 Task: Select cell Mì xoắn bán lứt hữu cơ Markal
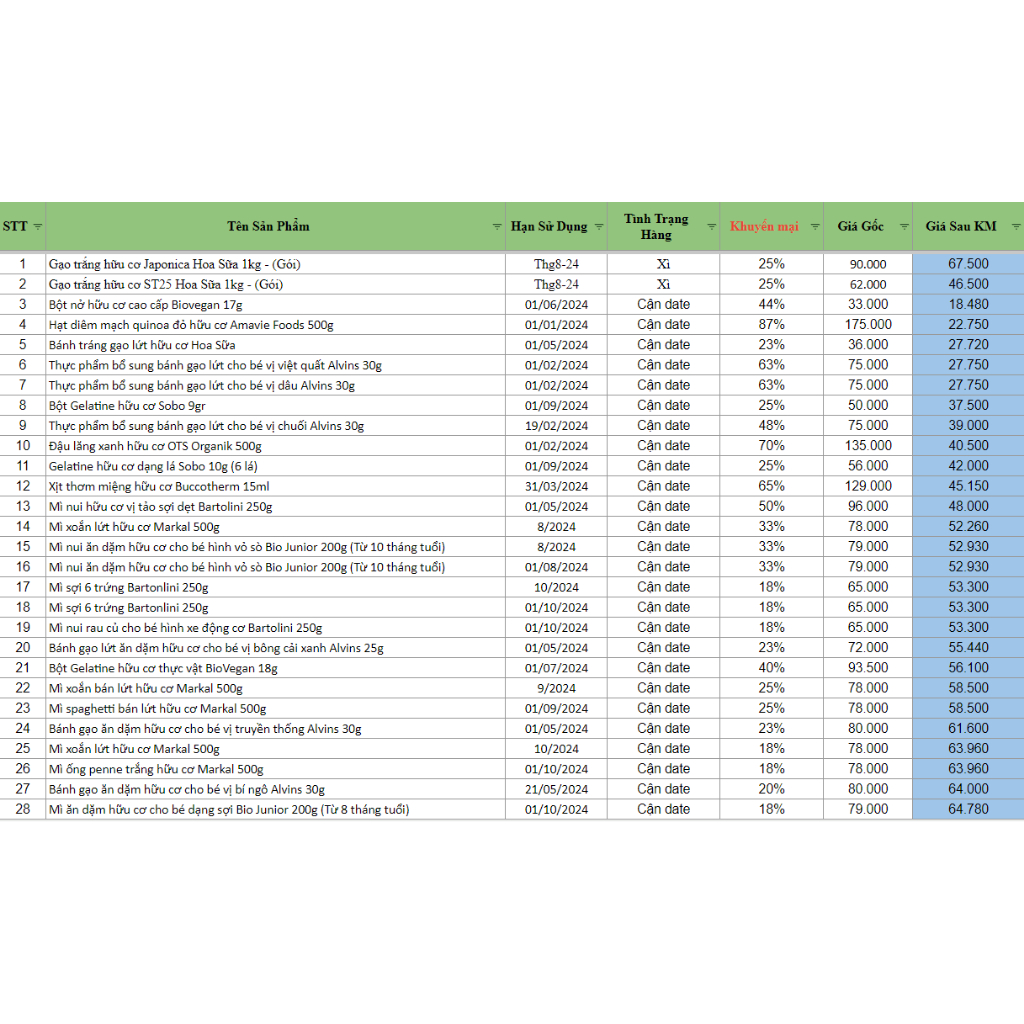[x=276, y=688]
